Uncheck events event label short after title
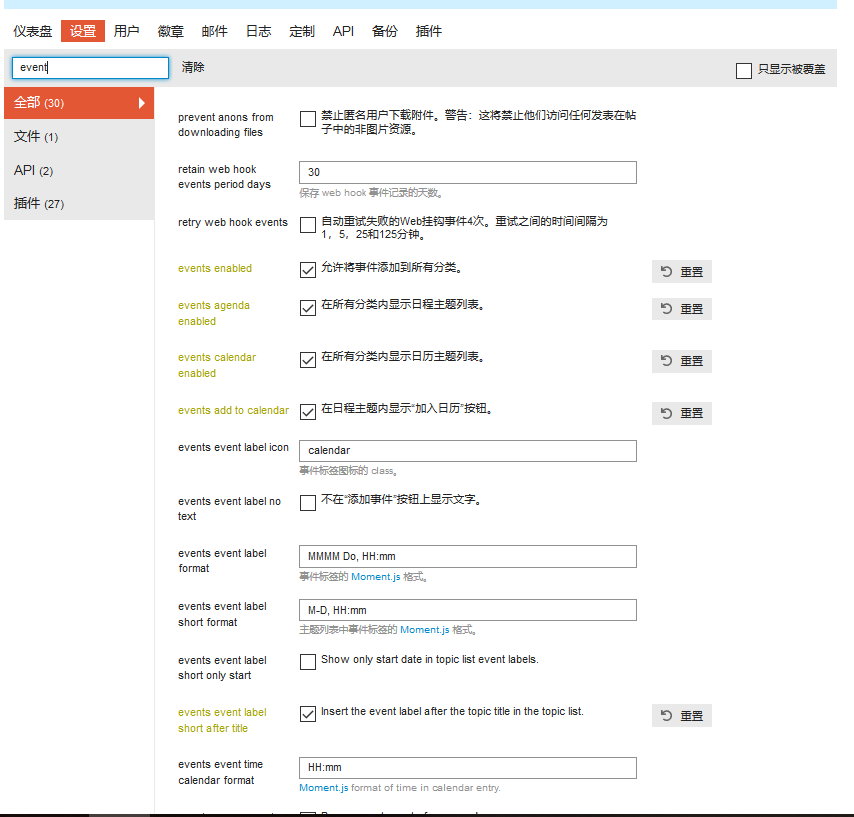 tap(308, 714)
